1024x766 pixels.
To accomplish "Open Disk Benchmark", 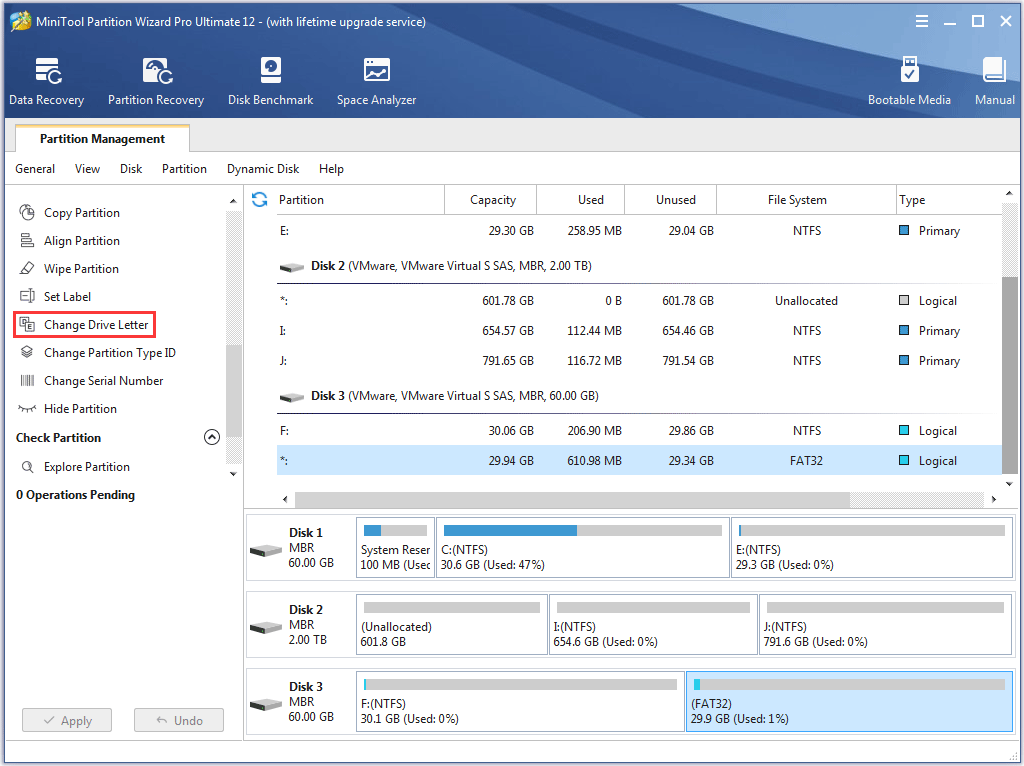I will 270,82.
